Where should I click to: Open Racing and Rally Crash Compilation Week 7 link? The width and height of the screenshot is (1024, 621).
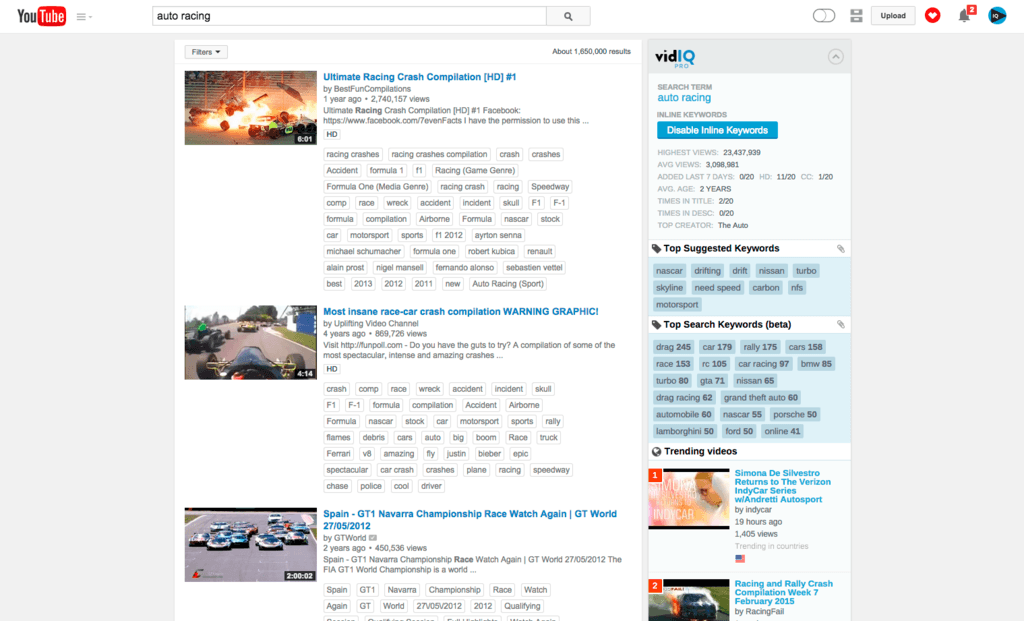784,592
